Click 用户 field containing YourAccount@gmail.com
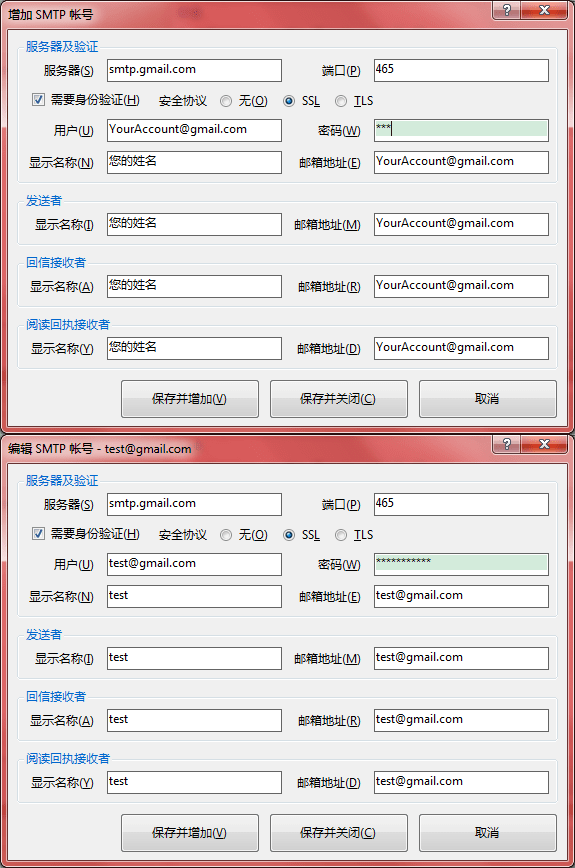This screenshot has width=575, height=868. [194, 130]
